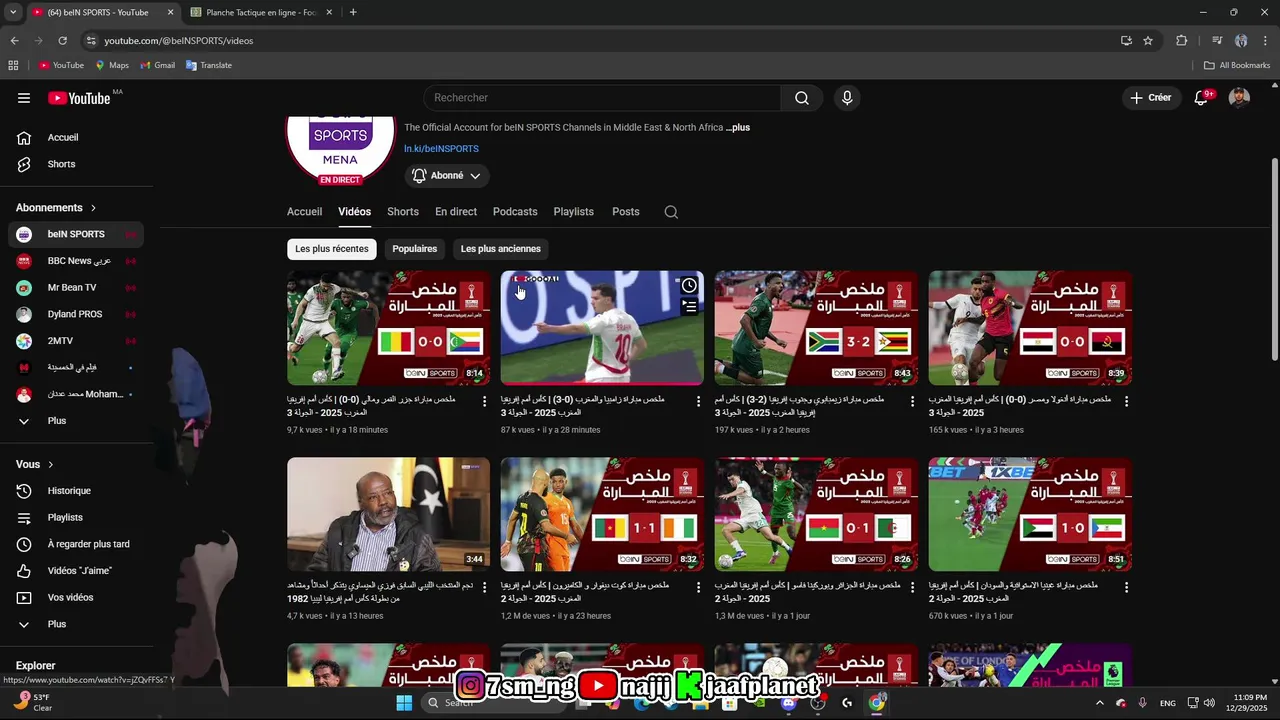Click the Créer button

tap(1150, 98)
